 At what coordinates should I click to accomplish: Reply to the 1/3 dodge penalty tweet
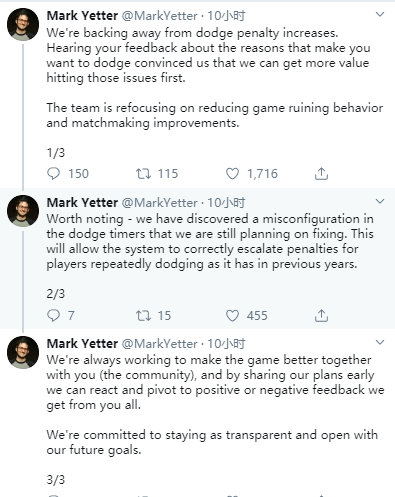(x=54, y=174)
